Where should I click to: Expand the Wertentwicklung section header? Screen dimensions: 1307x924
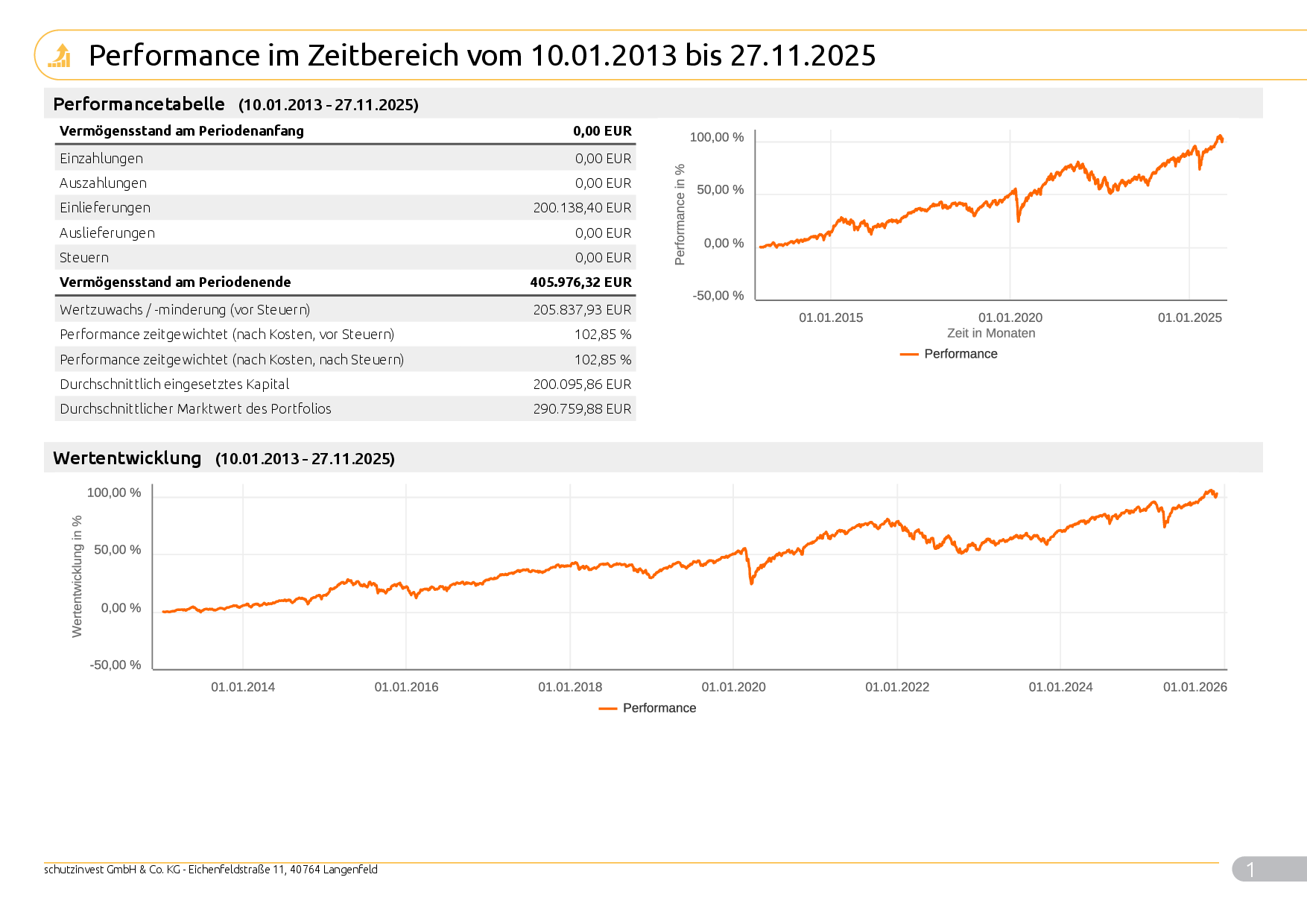[126, 458]
